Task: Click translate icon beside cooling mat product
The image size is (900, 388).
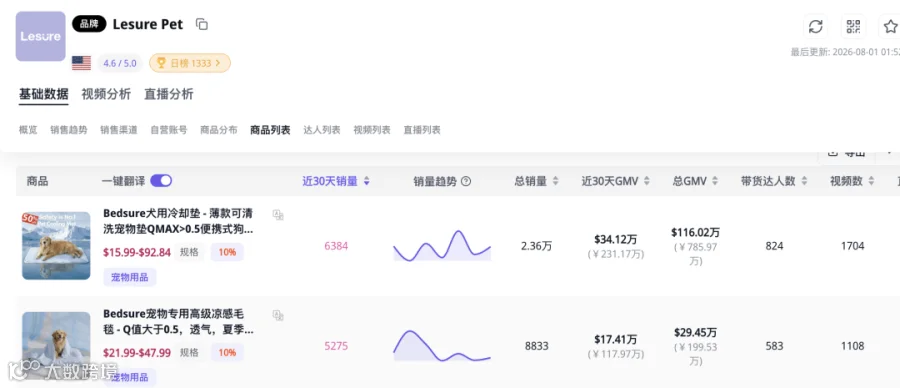Action: coord(278,215)
